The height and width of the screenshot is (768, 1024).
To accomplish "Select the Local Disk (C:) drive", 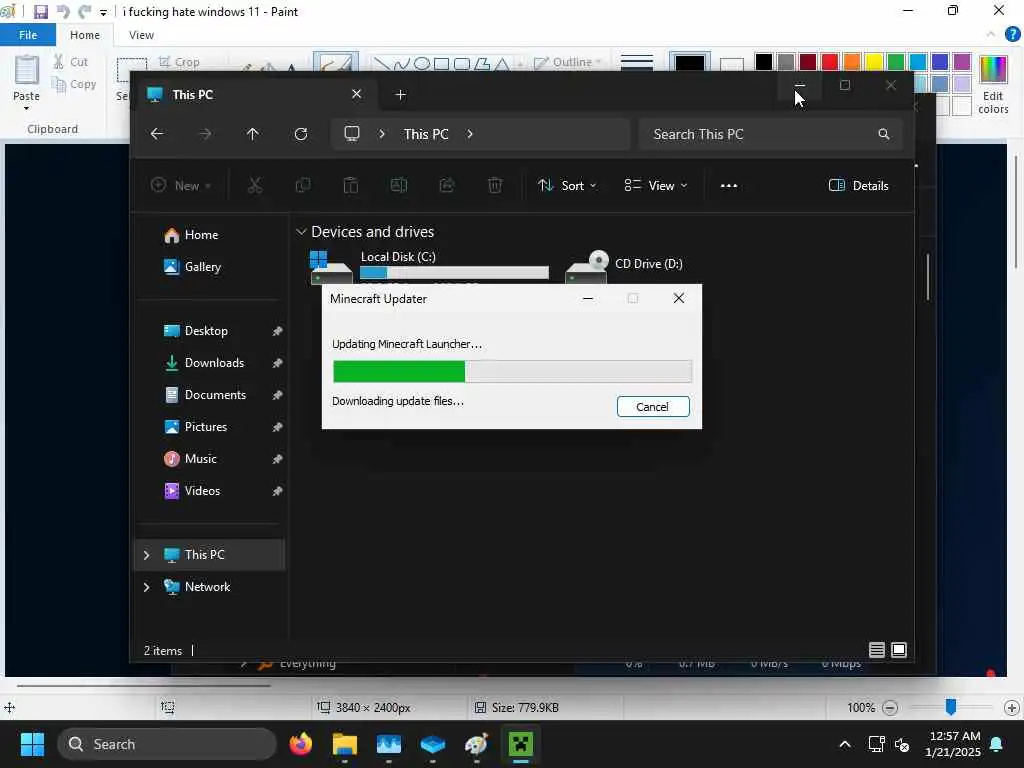I will [428, 266].
